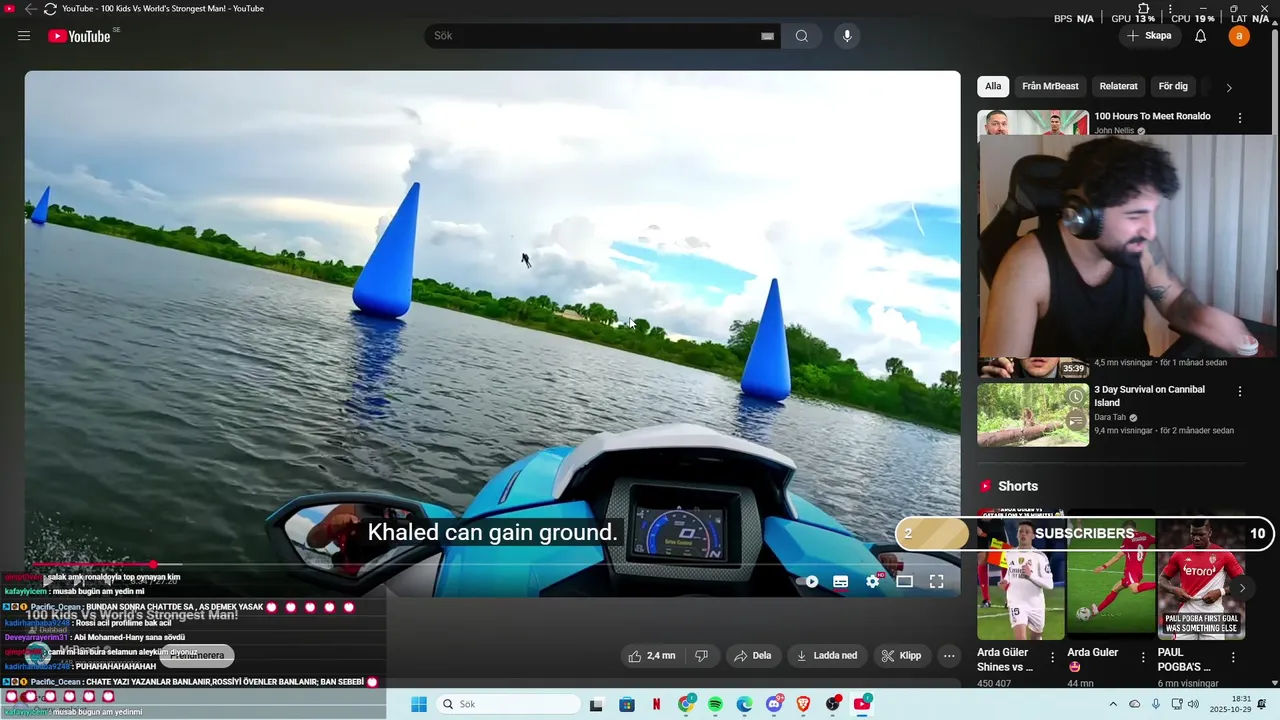Open the OneDrive cloud tray icon
1280x720 pixels.
(1134, 704)
